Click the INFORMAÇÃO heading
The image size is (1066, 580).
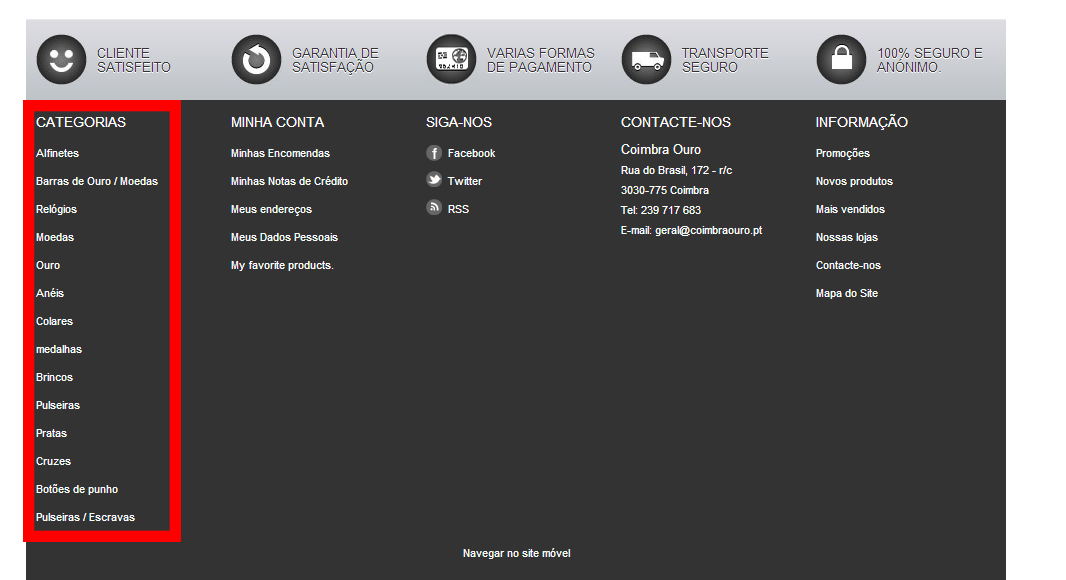(861, 122)
